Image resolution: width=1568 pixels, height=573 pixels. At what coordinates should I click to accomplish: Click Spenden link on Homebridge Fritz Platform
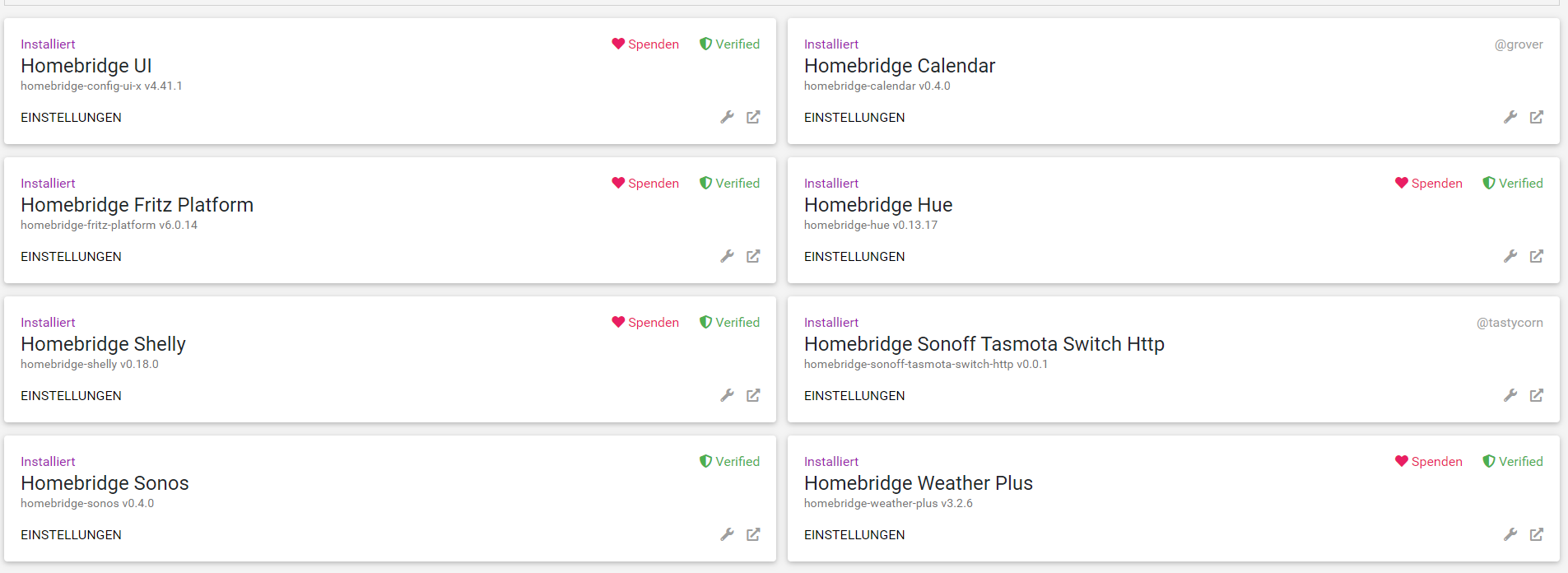[645, 184]
